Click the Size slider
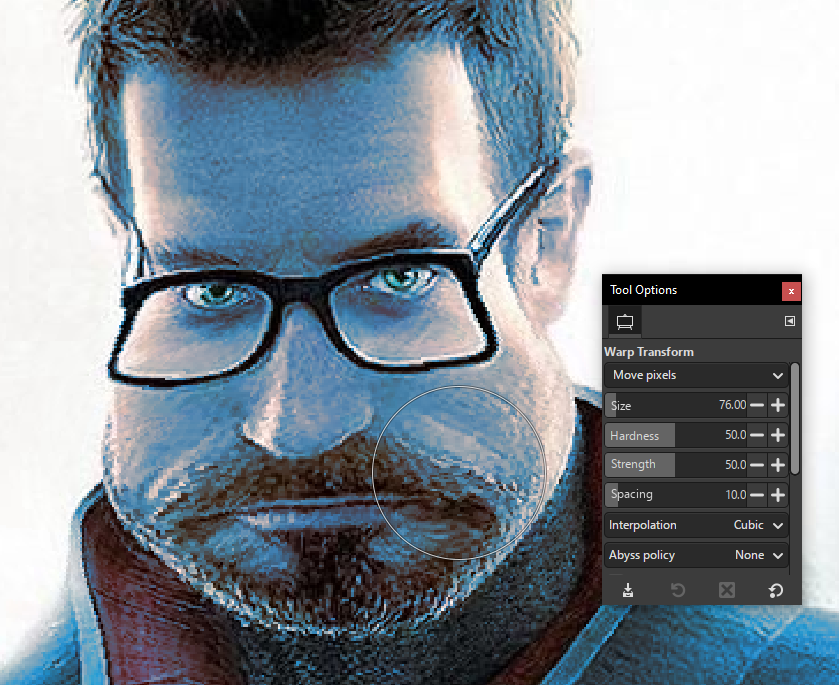 pyautogui.click(x=676, y=405)
